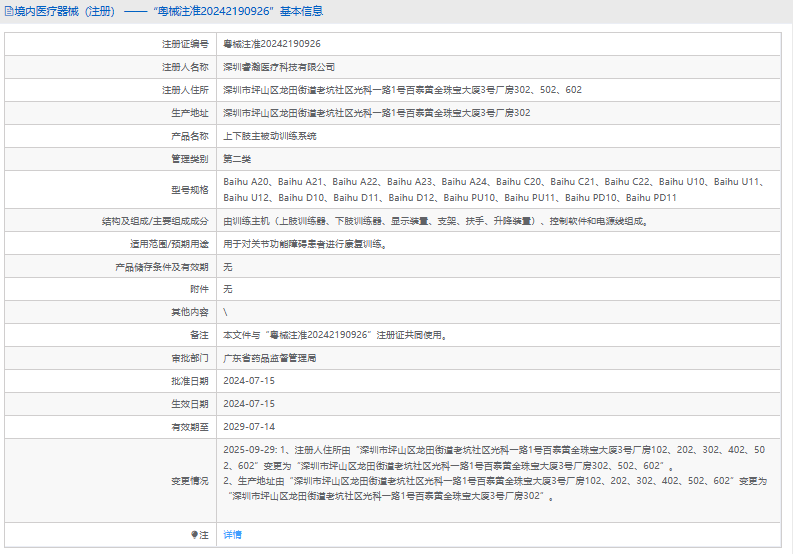Click the 注册人名称 label
Viewport: 793px width, 554px height.
tap(185, 67)
